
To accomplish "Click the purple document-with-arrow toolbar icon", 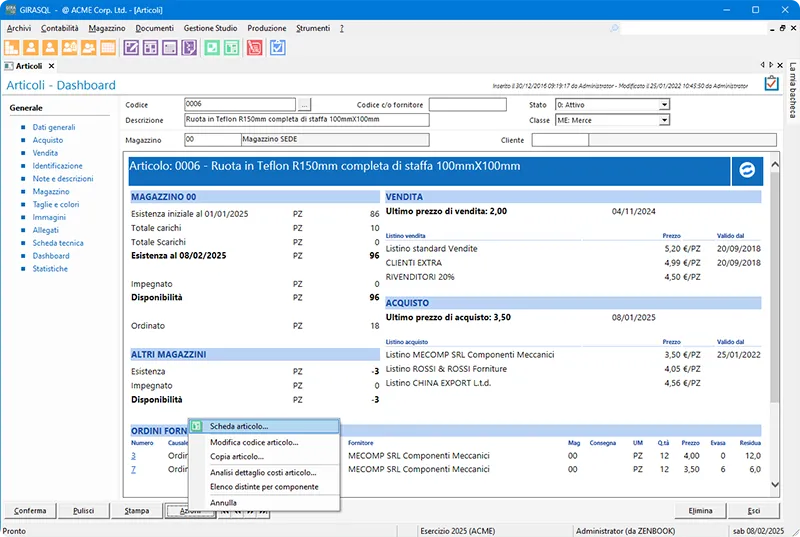I will tap(189, 48).
